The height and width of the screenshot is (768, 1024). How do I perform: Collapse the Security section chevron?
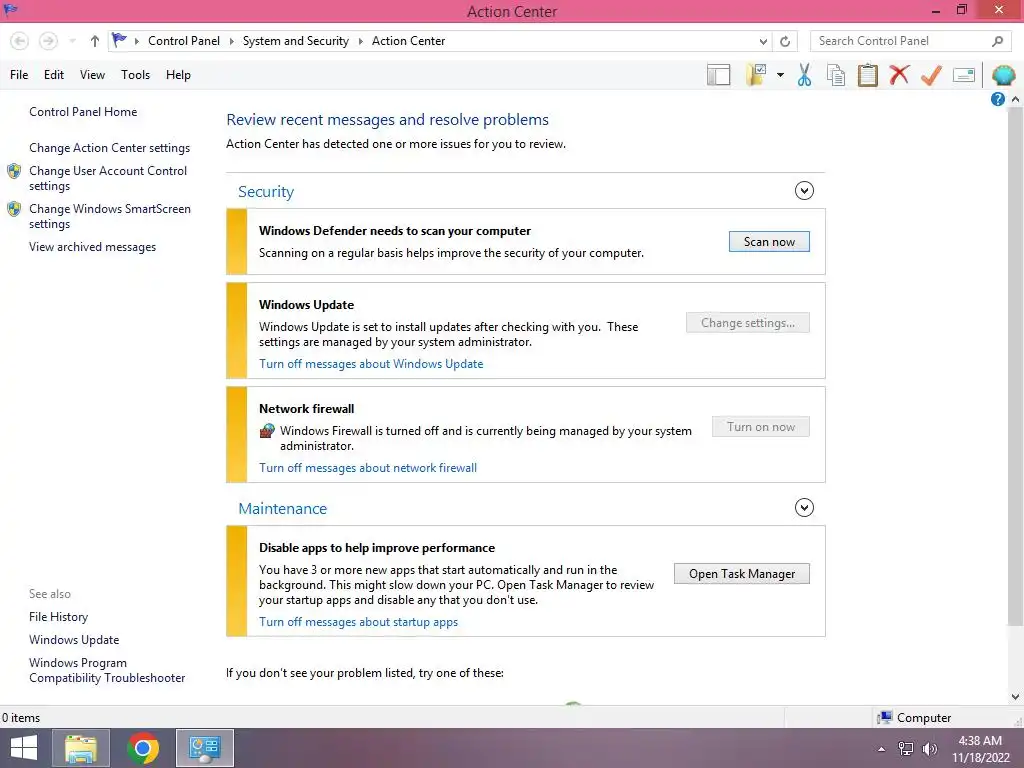804,191
